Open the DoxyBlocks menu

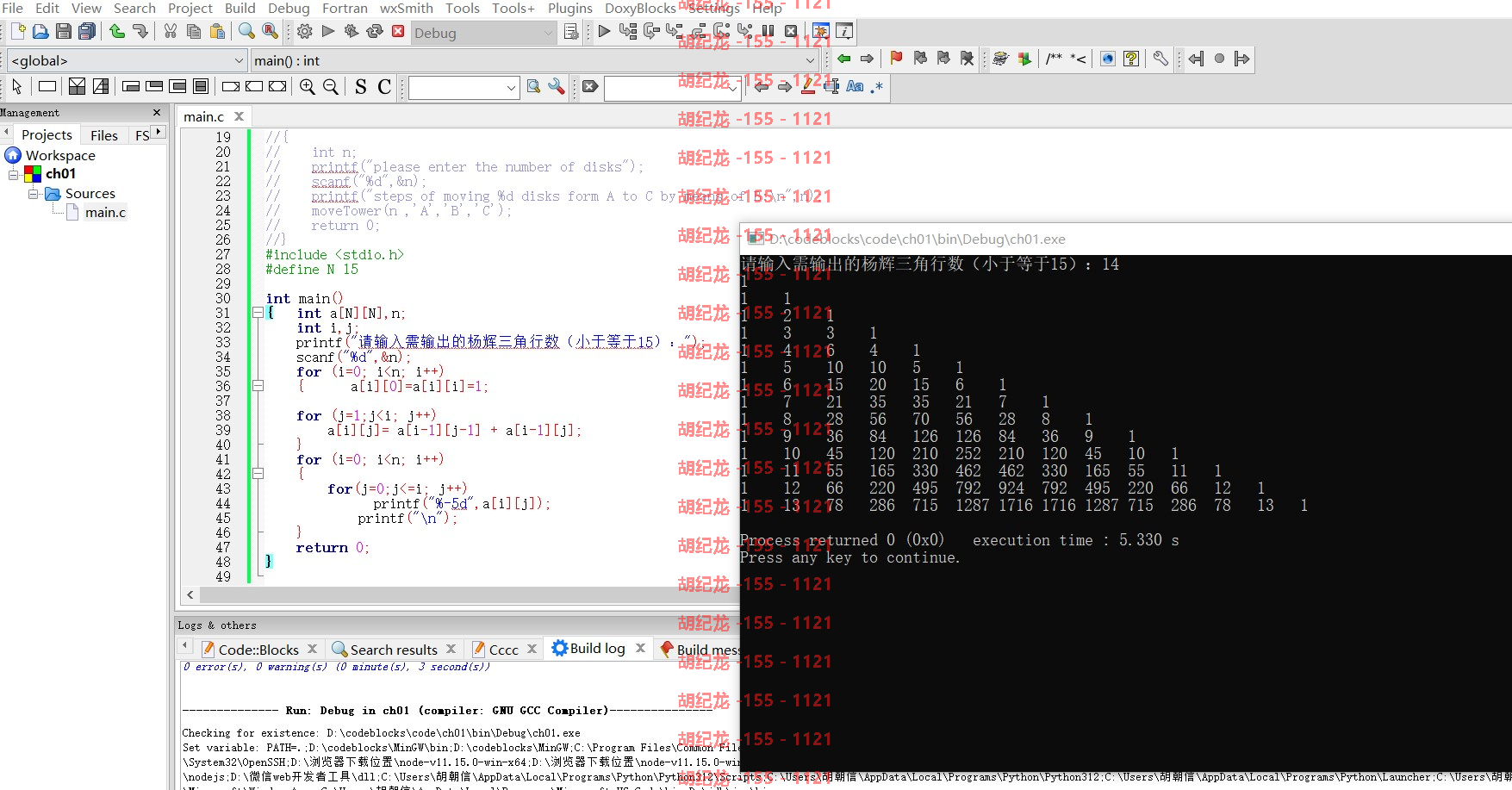640,8
